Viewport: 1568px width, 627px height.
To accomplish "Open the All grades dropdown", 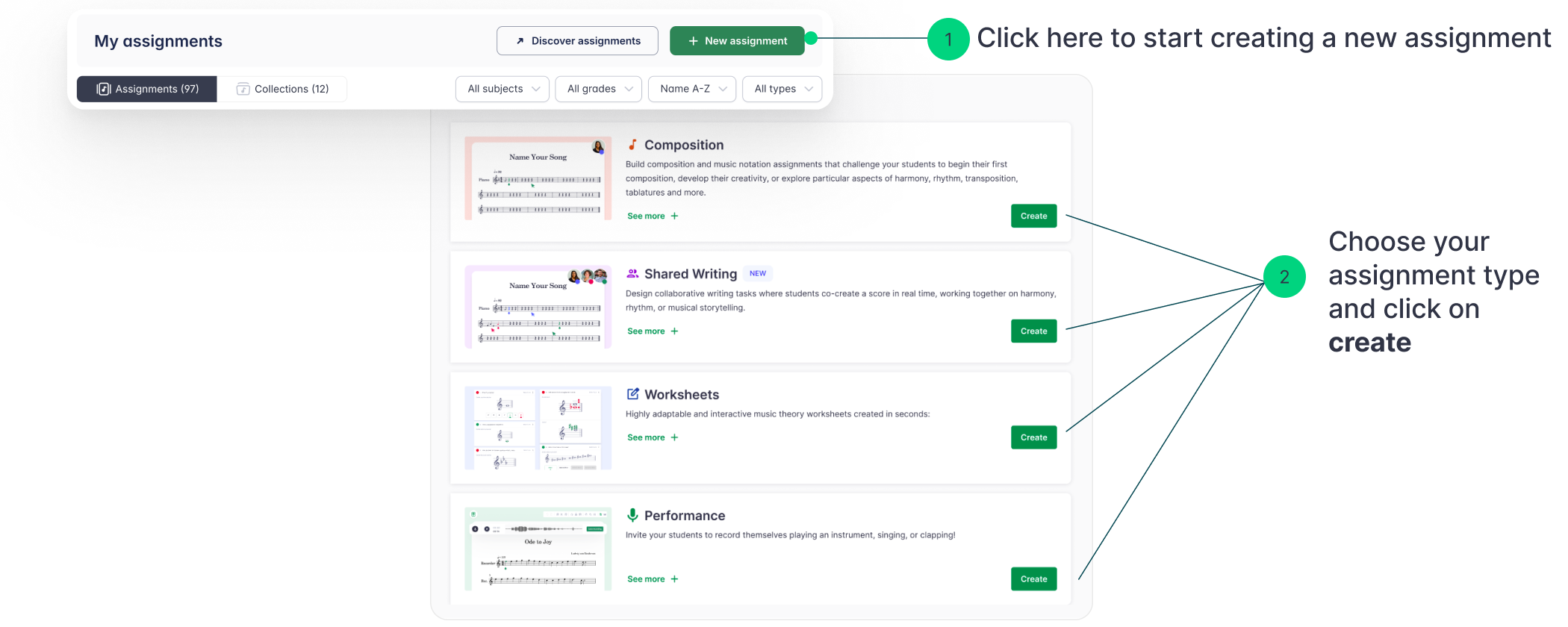I will click(x=598, y=89).
